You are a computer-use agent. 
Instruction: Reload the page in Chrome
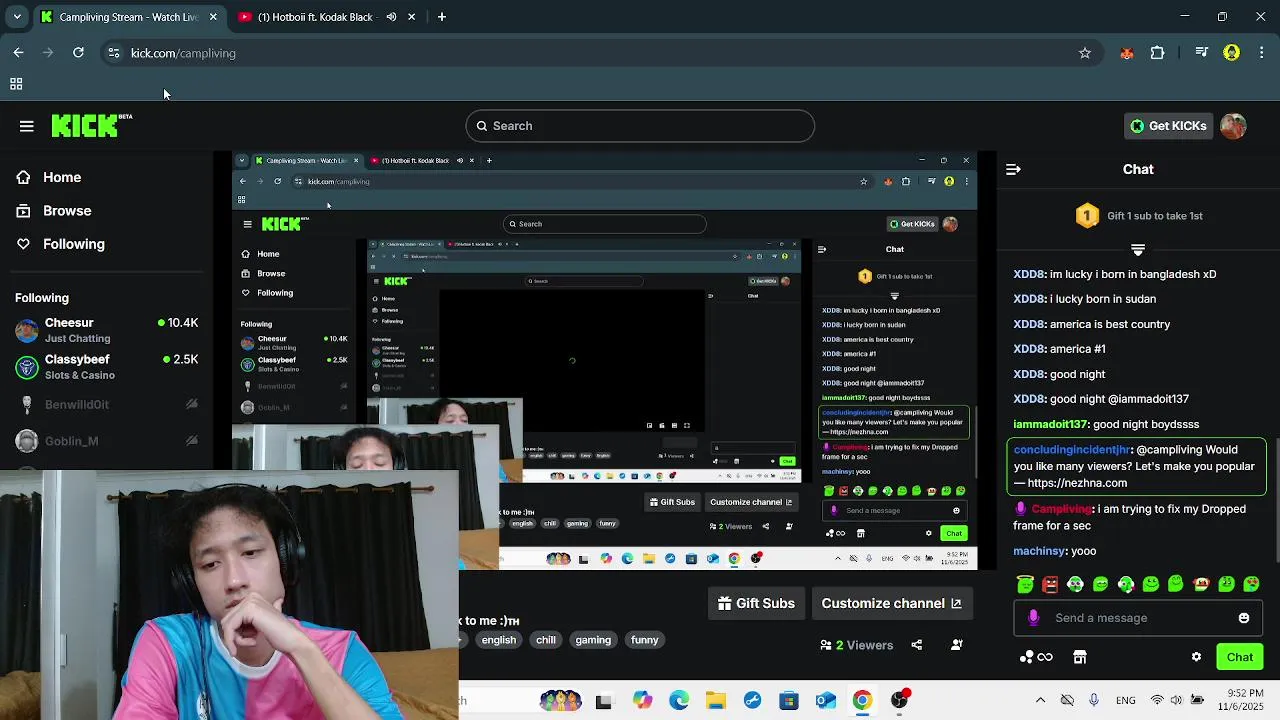78,53
